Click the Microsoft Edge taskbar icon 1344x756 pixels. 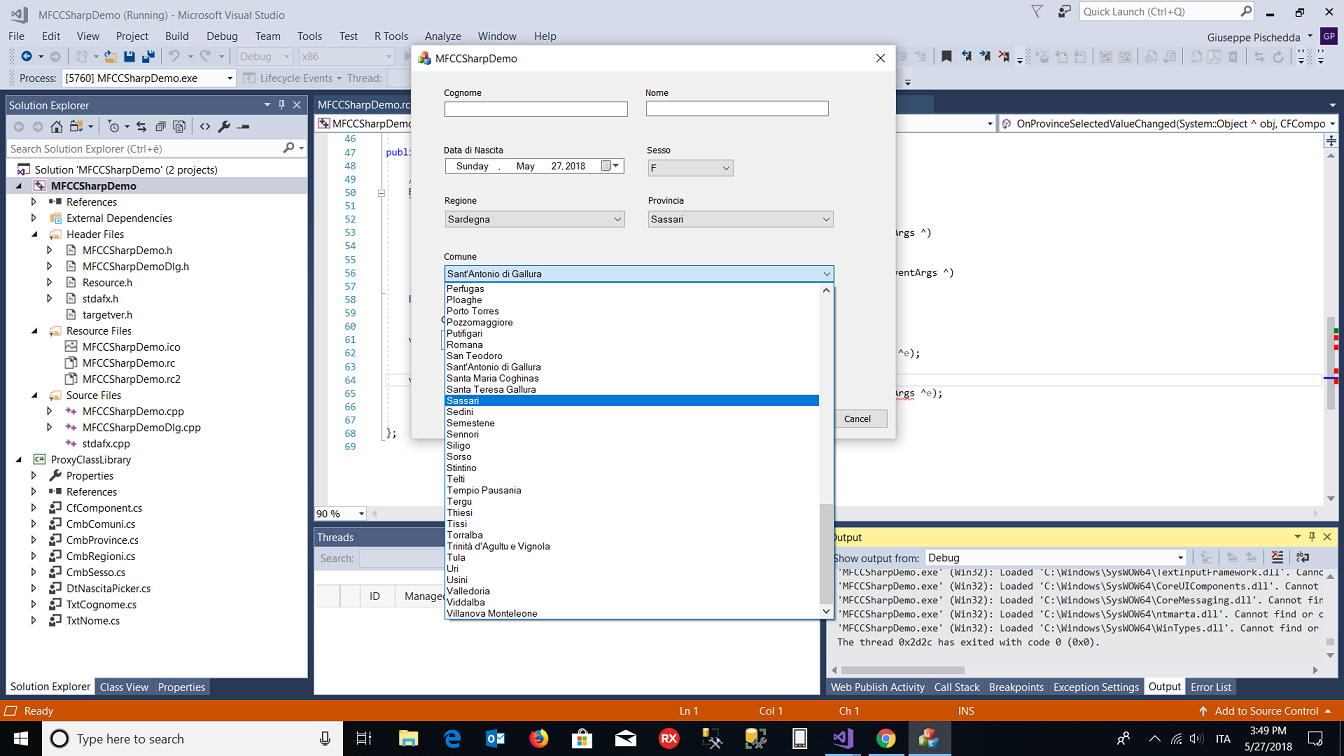(x=452, y=739)
